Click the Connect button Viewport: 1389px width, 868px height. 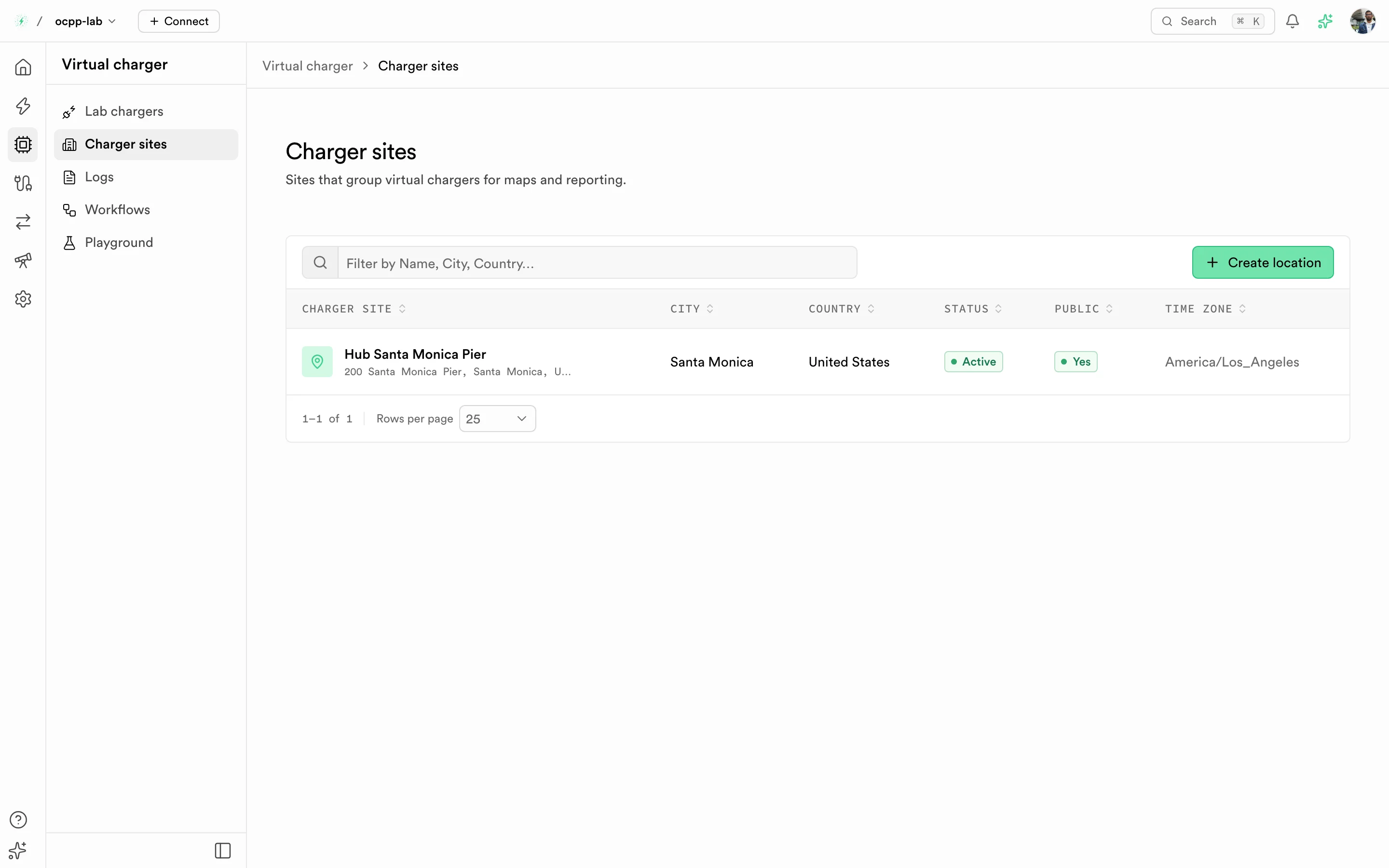click(x=178, y=21)
